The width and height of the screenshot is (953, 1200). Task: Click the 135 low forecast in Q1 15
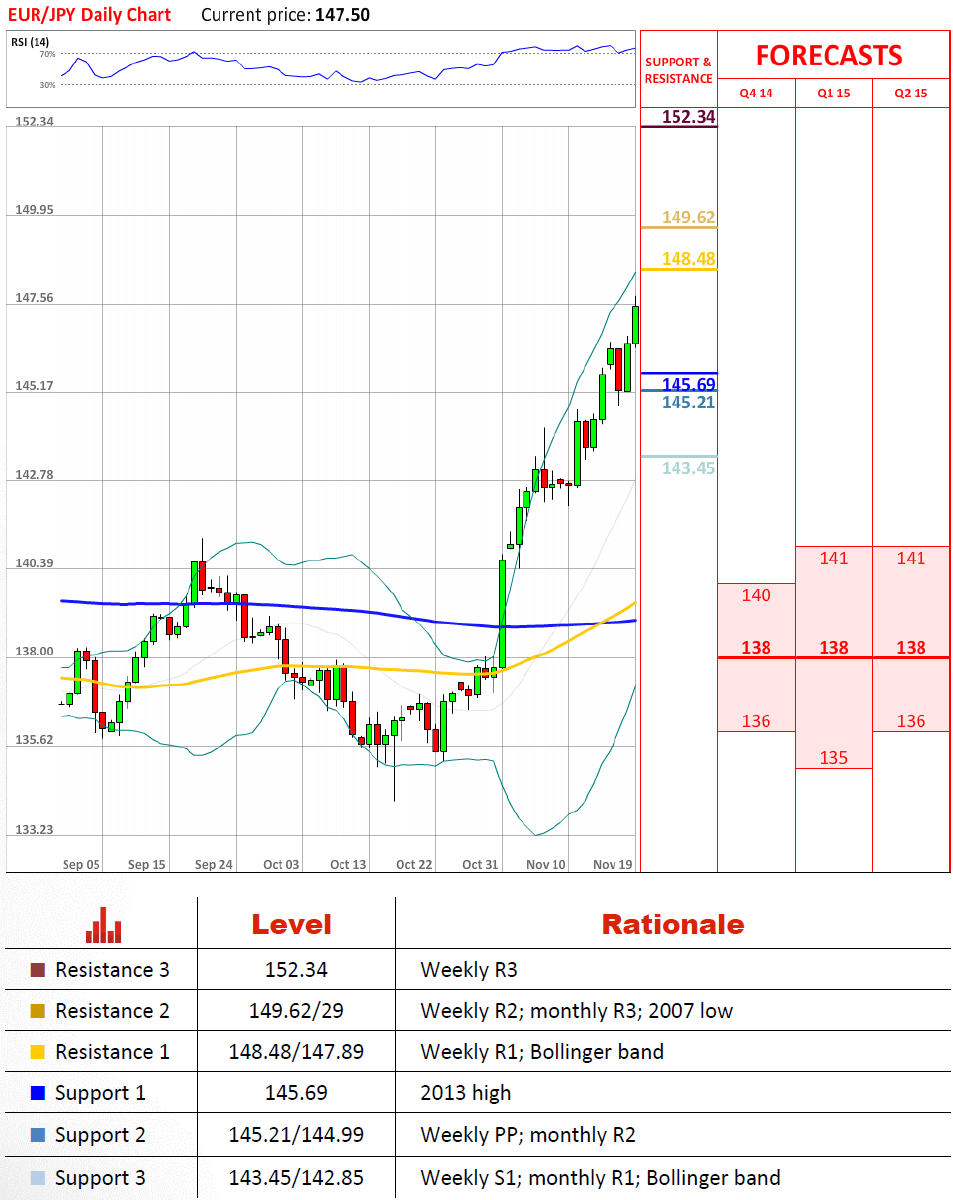pyautogui.click(x=833, y=757)
